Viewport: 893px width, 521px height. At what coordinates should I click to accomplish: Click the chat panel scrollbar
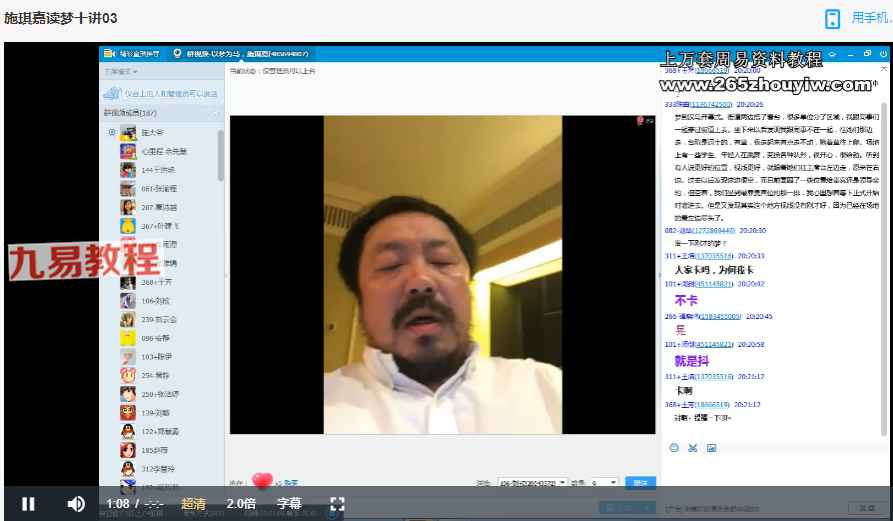[884, 268]
